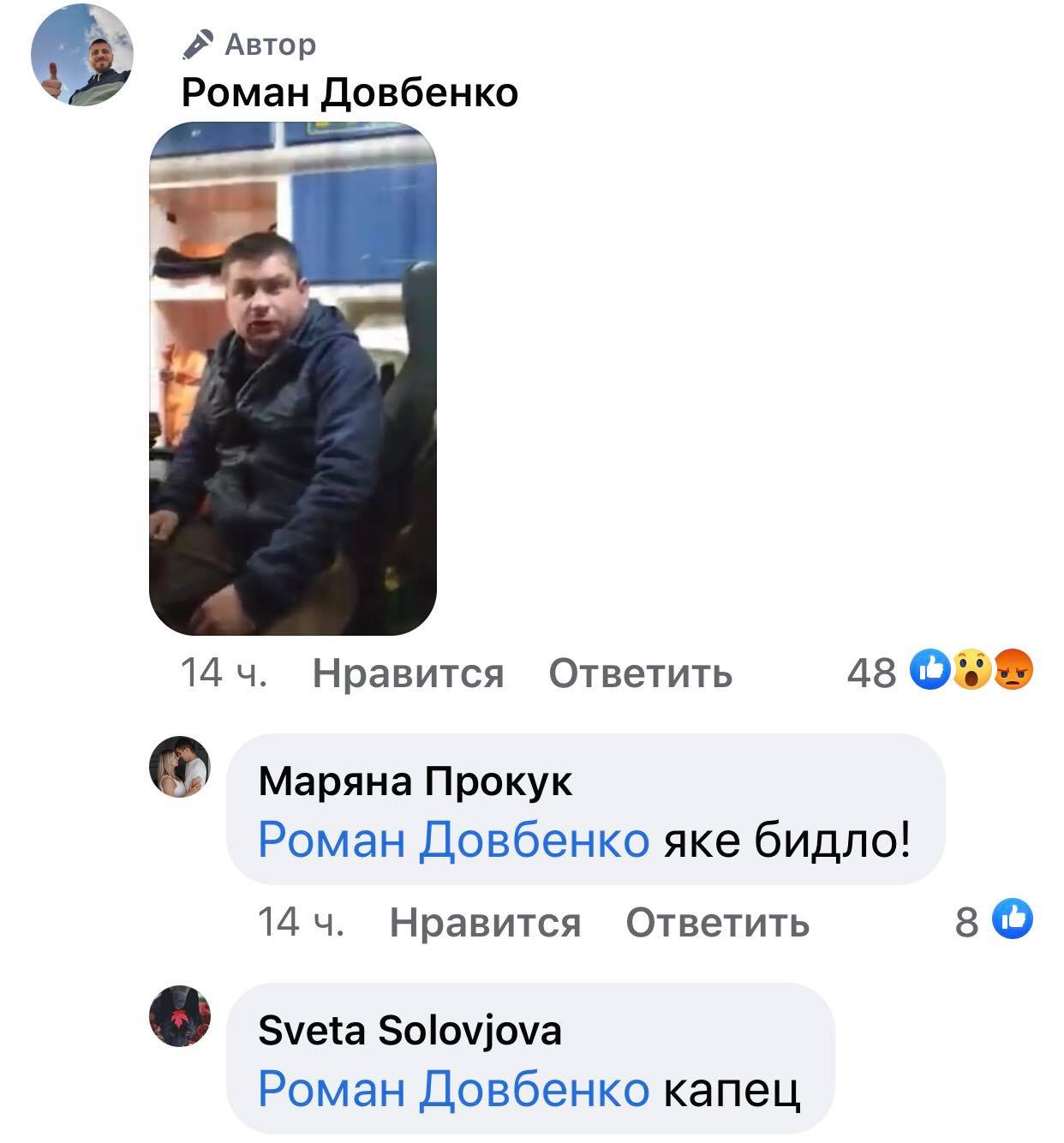
Task: Reply to Роман Довбенко's comment via Ответить
Action: (641, 673)
